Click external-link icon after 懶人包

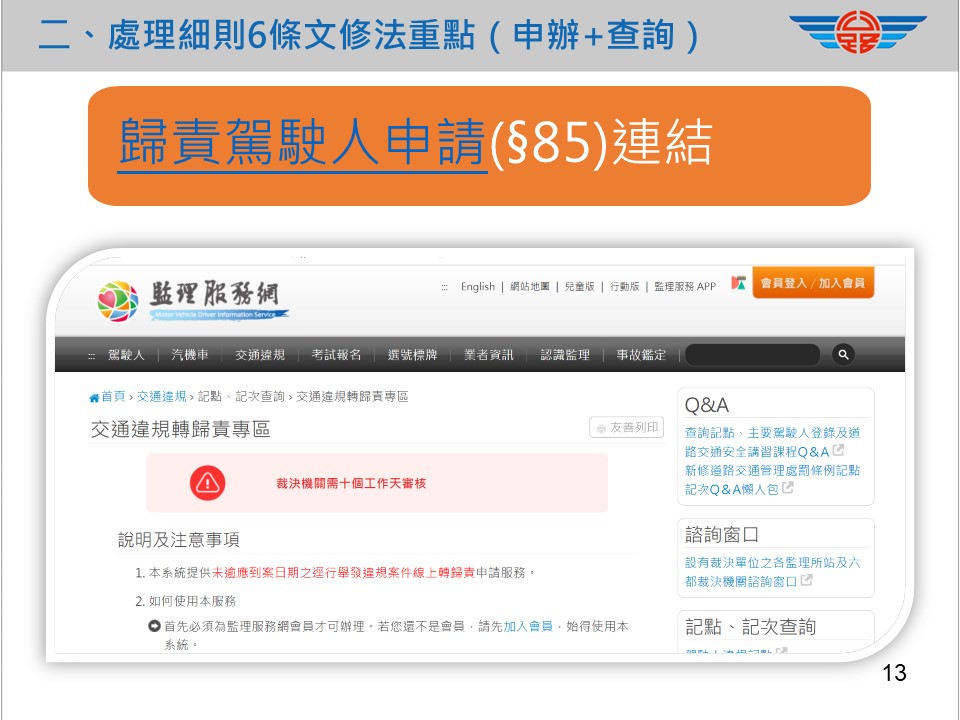coord(788,489)
